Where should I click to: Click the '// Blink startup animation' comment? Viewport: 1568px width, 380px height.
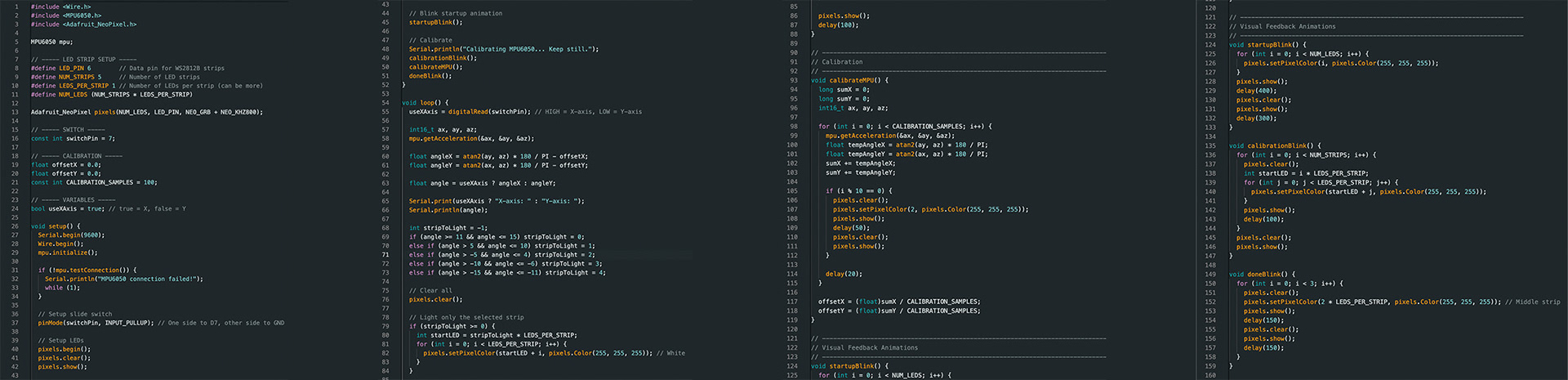tap(456, 14)
